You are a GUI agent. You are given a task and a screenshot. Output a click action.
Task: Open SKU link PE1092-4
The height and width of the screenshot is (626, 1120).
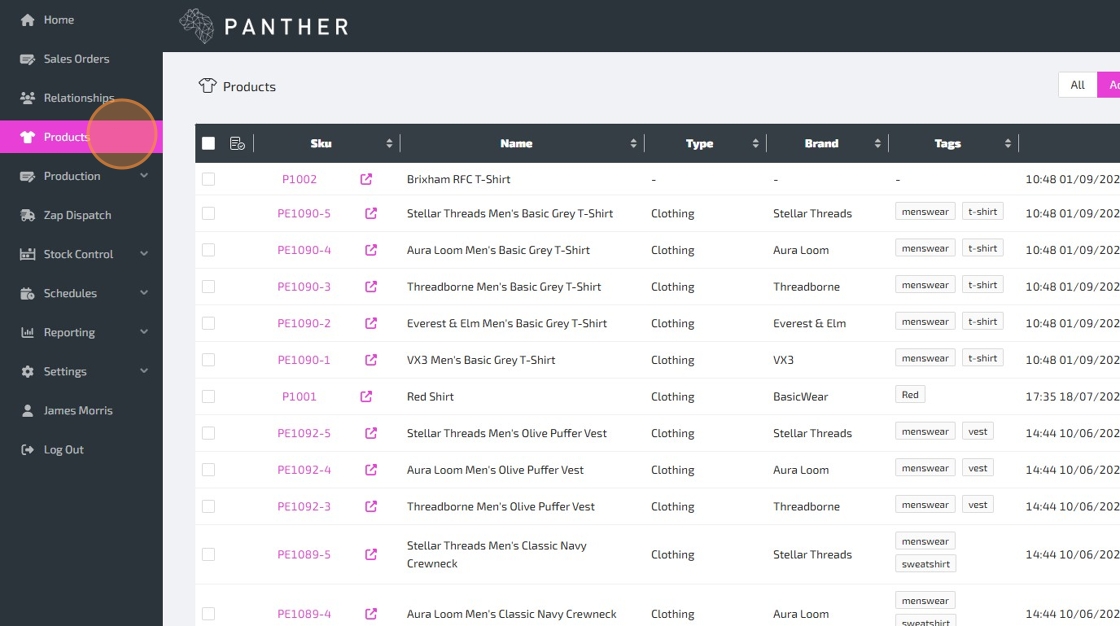tap(304, 470)
